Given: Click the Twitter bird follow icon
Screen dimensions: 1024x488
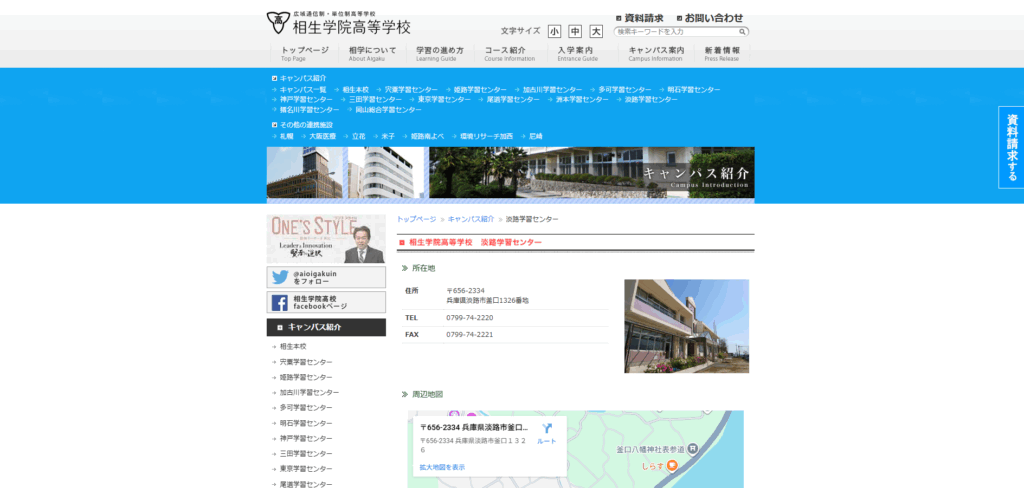Looking at the screenshot, I should [280, 278].
